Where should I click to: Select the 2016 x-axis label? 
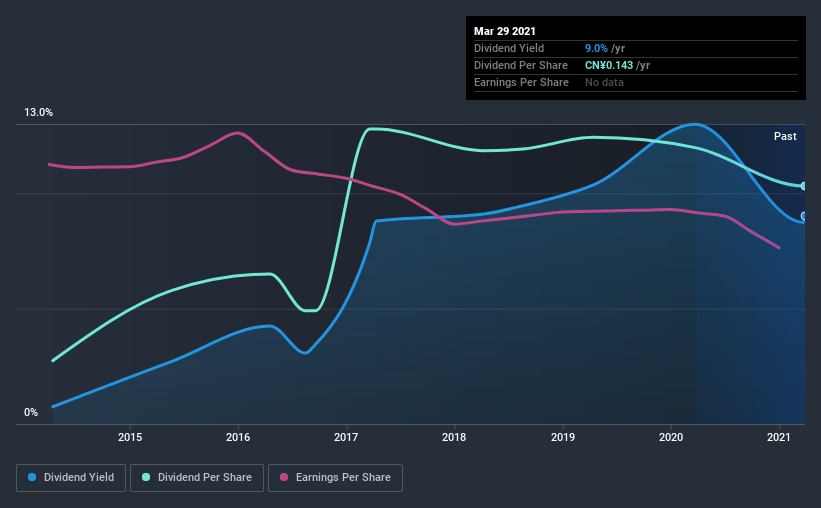238,437
